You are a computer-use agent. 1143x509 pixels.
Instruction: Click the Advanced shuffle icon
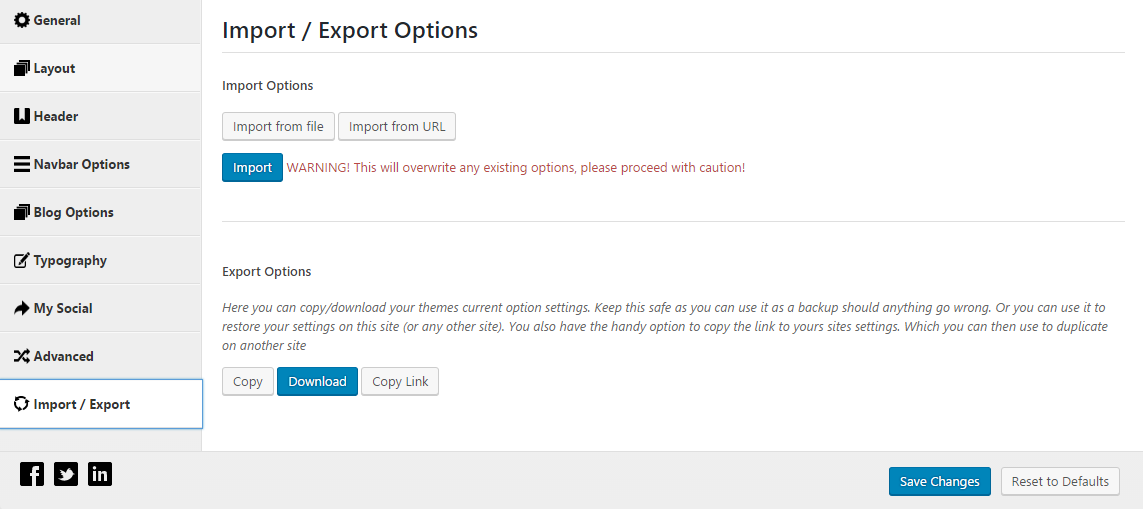(21, 356)
